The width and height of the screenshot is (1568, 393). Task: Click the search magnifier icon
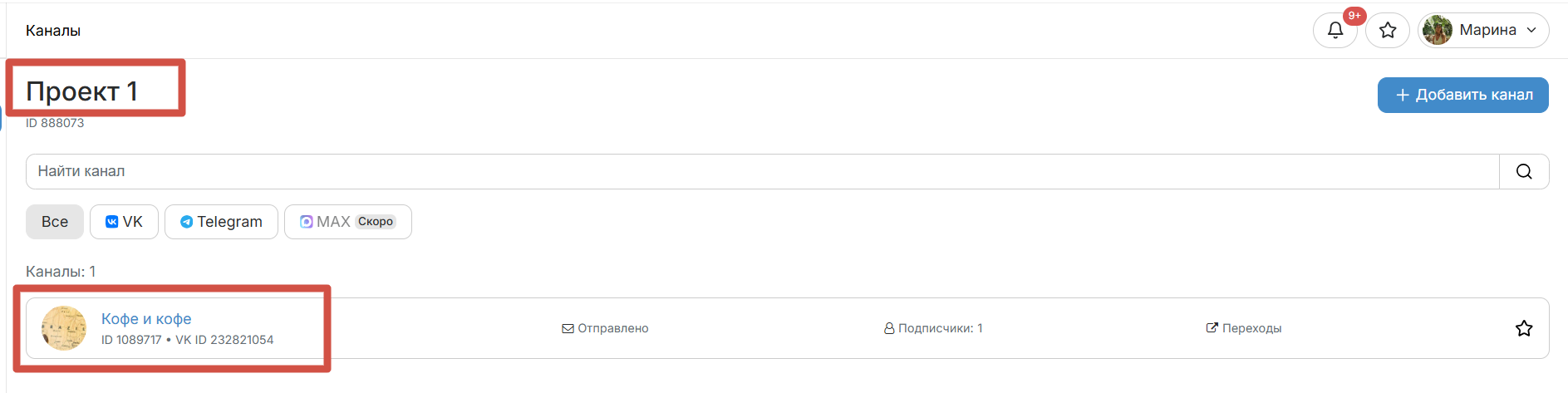1524,171
